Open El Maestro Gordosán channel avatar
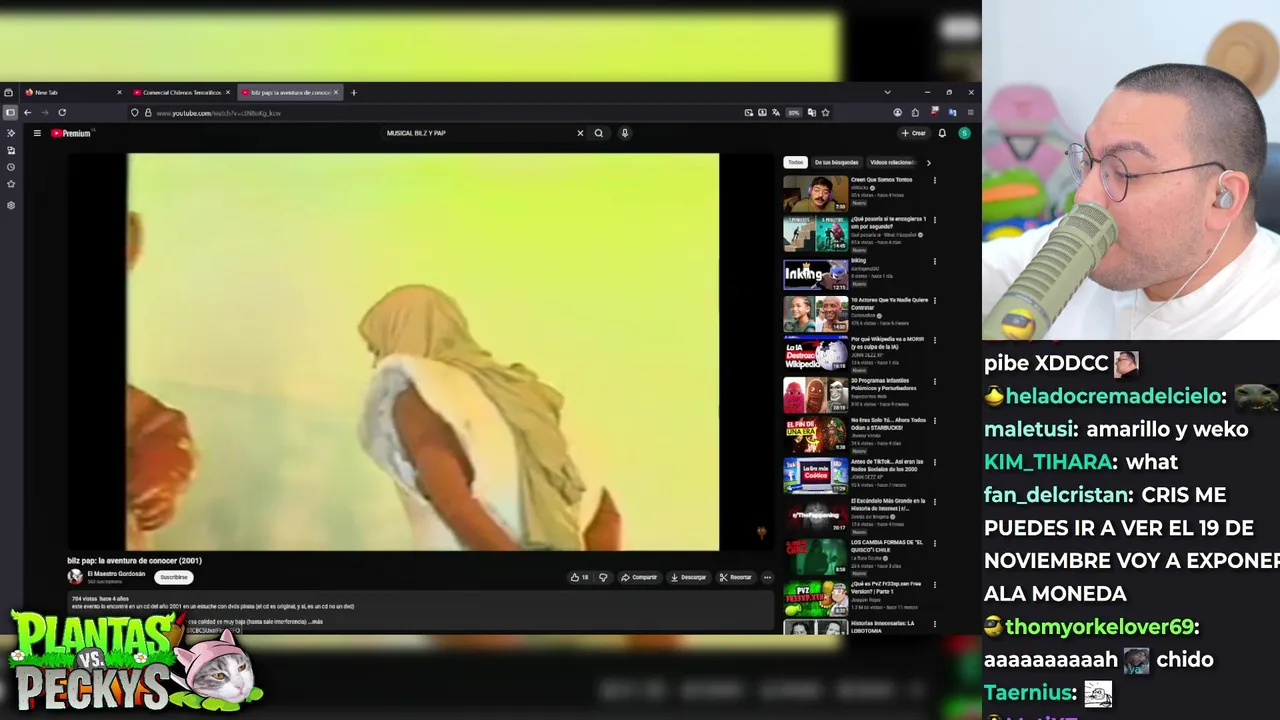Viewport: 1280px width, 720px height. [x=75, y=577]
